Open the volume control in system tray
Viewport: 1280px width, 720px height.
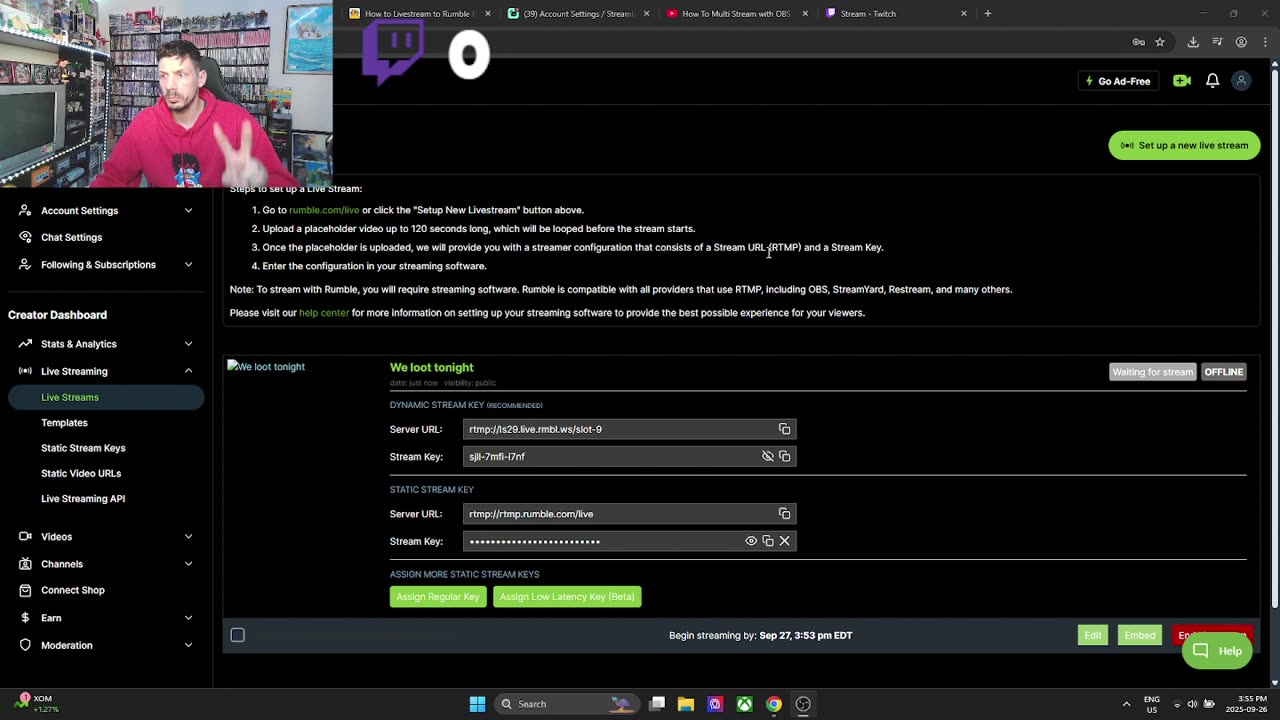point(1193,704)
